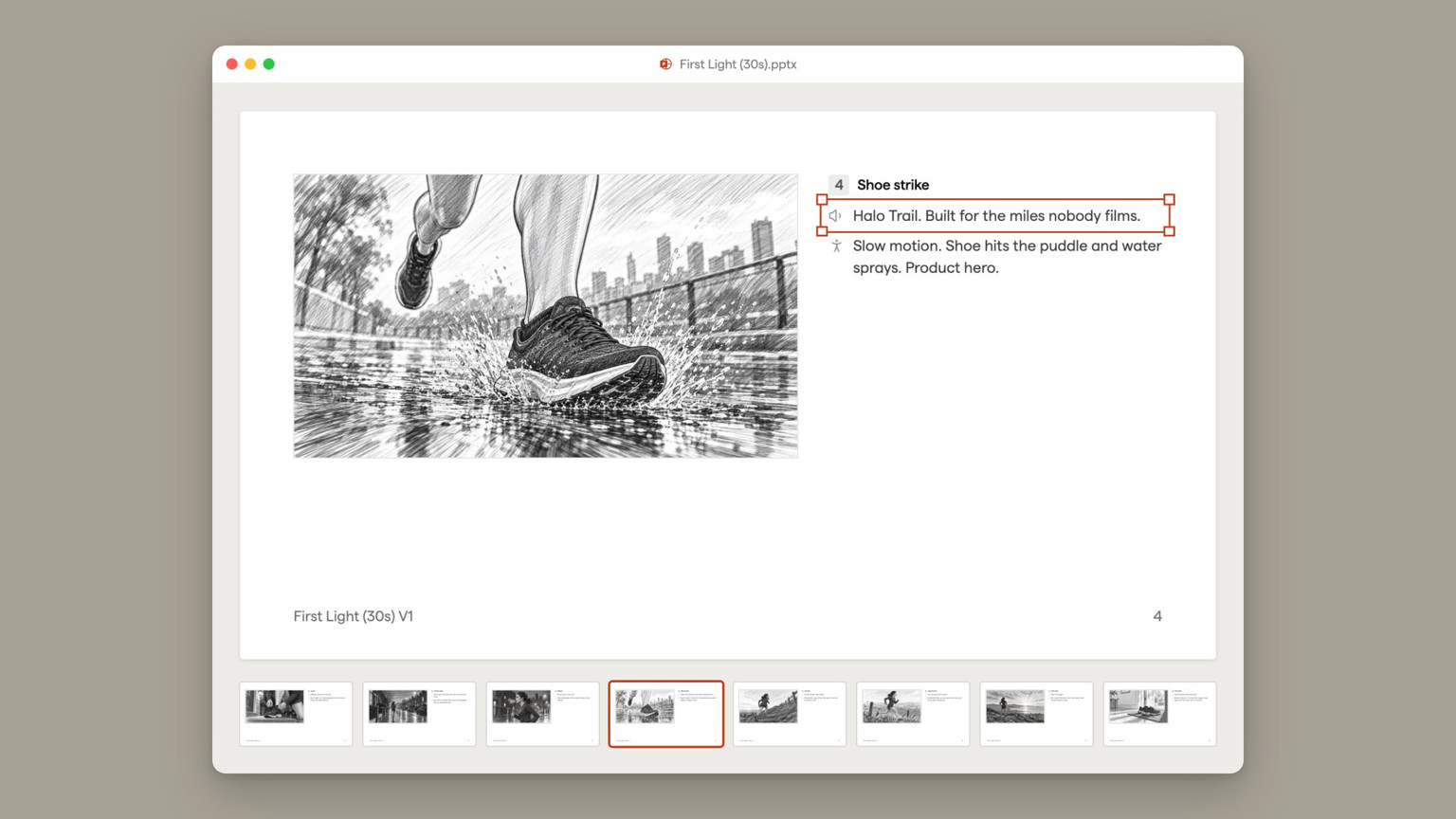Open slide 3 thumbnail in filmstrip
1456x819 pixels.
pos(543,714)
